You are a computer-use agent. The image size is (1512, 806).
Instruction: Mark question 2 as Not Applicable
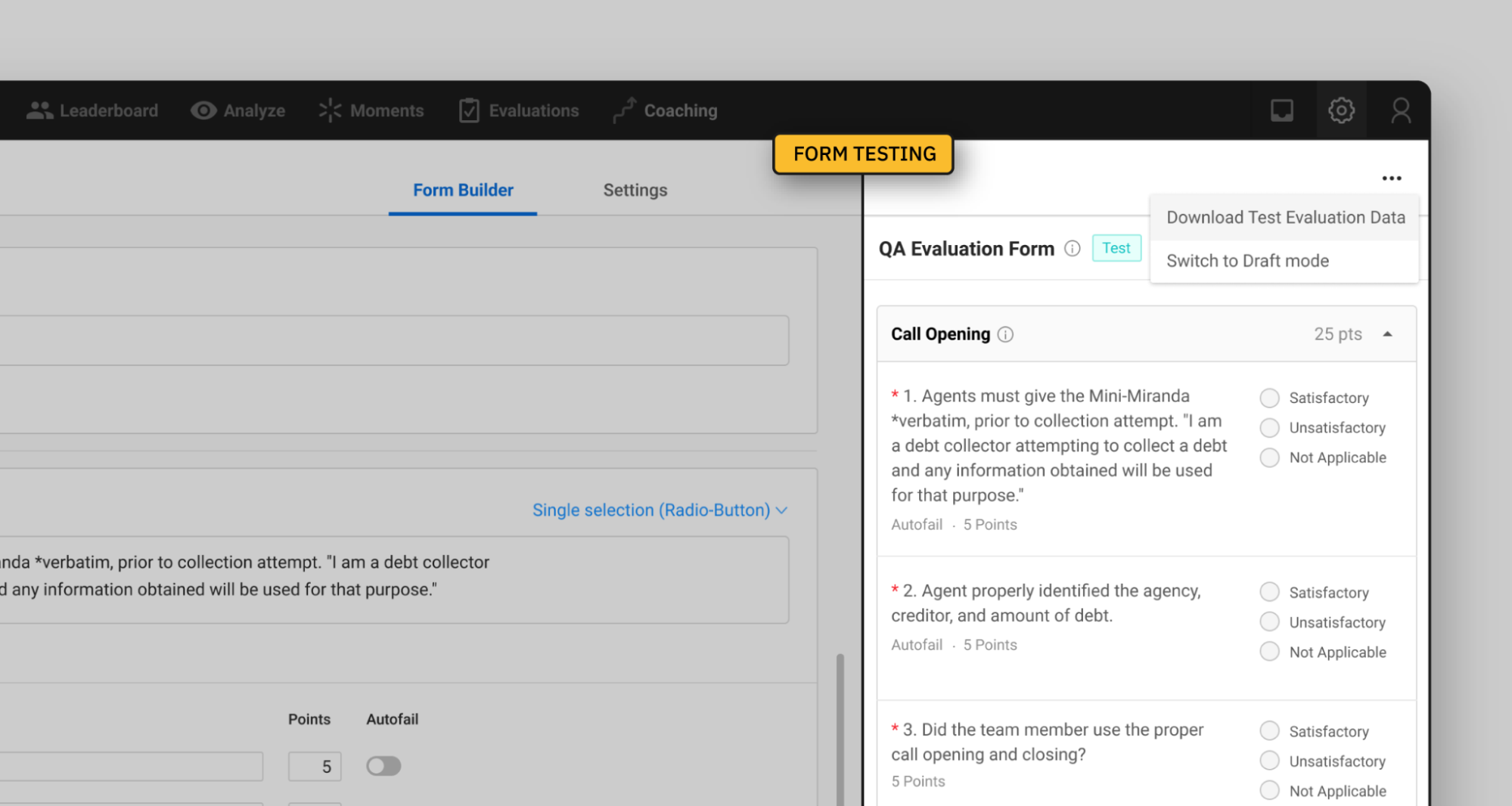[1268, 651]
